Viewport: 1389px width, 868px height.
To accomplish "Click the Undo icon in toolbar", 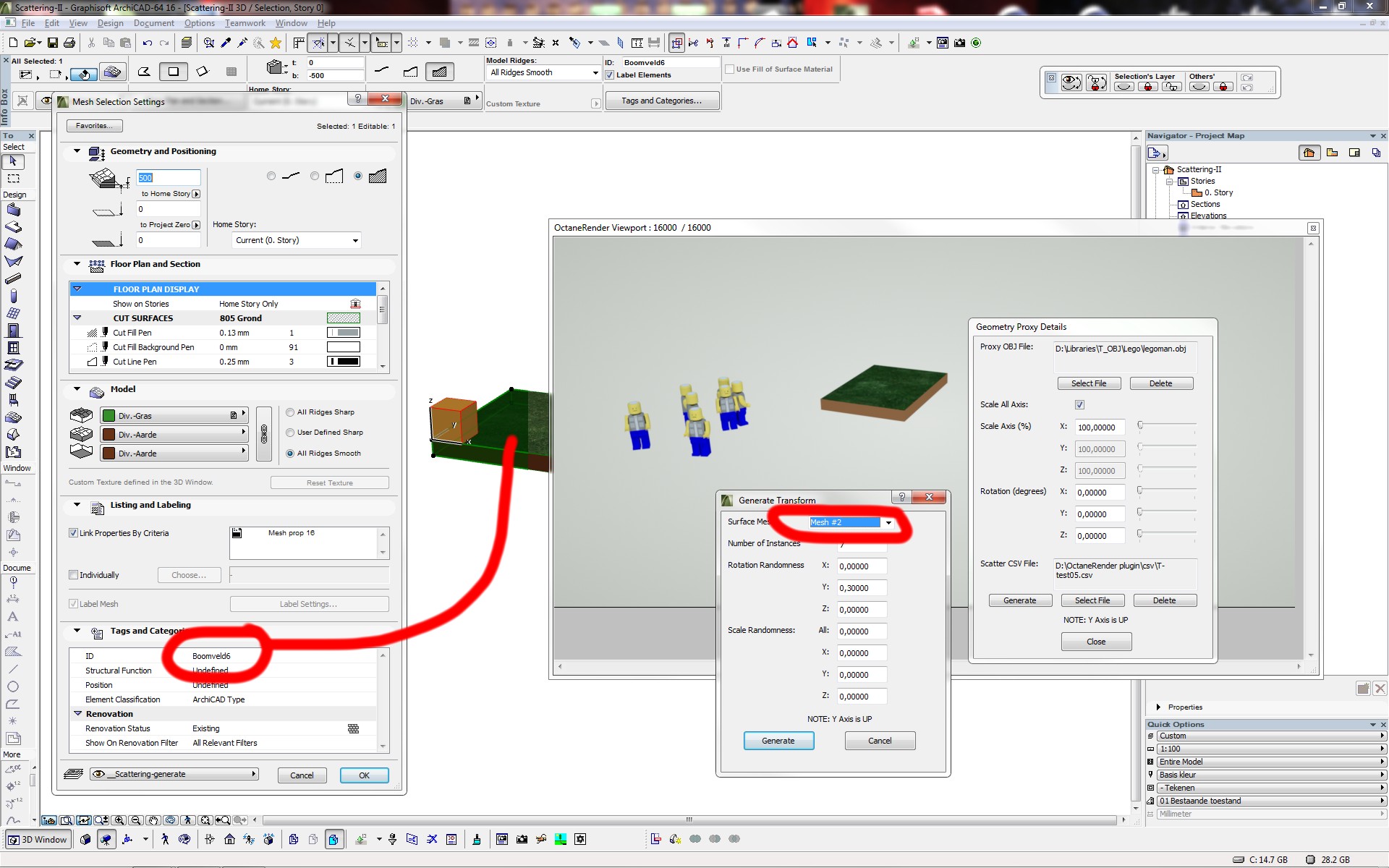I will [x=148, y=43].
